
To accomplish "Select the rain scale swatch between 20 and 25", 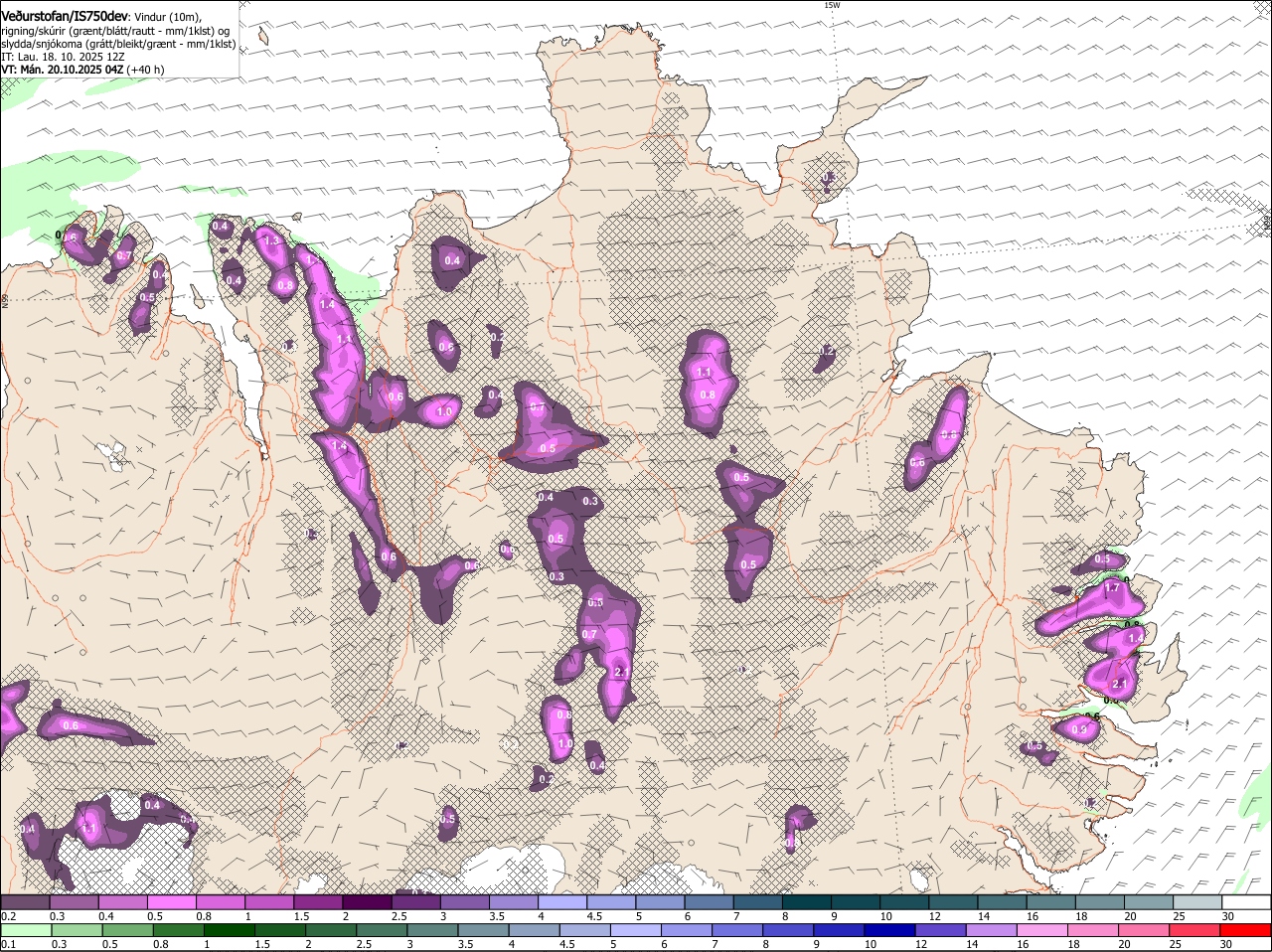I will click(x=1144, y=931).
